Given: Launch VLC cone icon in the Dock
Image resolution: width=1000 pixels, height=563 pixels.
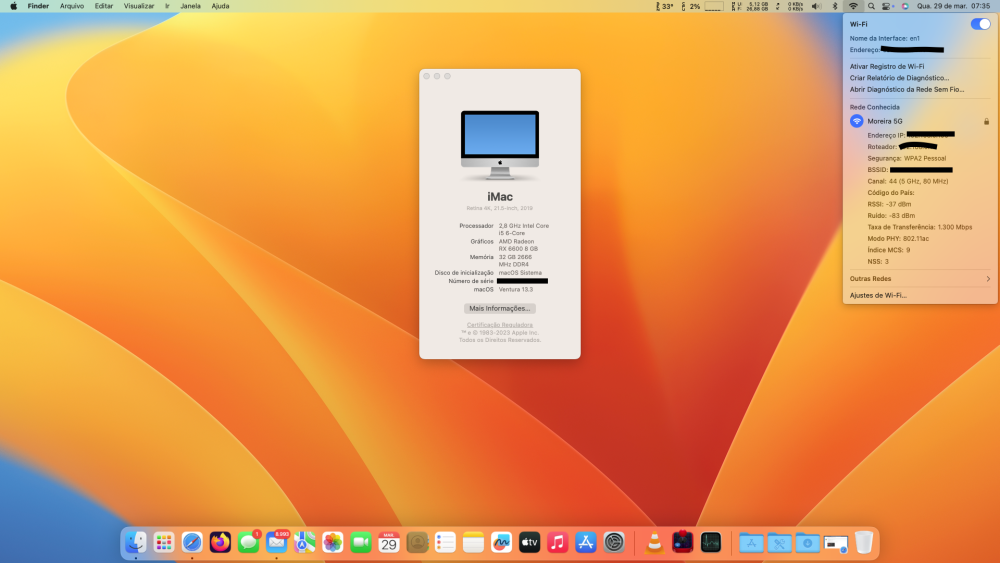Looking at the screenshot, I should click(x=654, y=543).
